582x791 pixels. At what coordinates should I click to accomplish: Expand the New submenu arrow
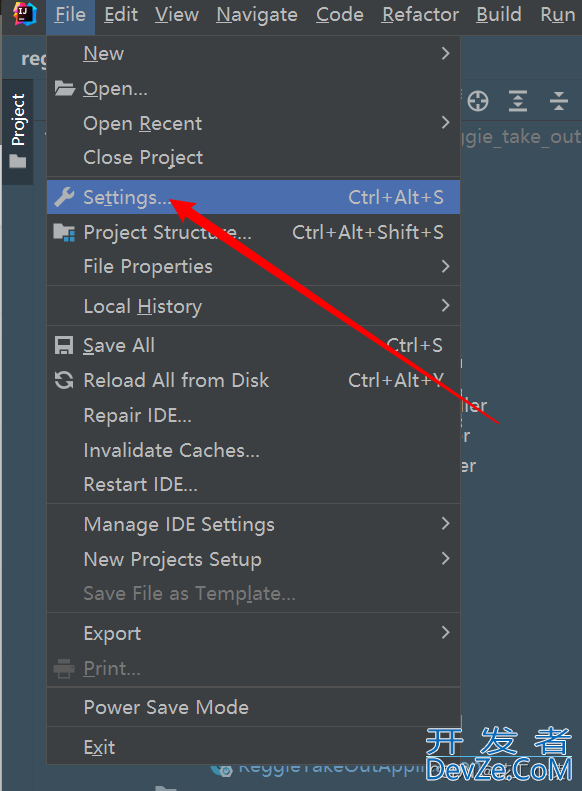tap(445, 53)
